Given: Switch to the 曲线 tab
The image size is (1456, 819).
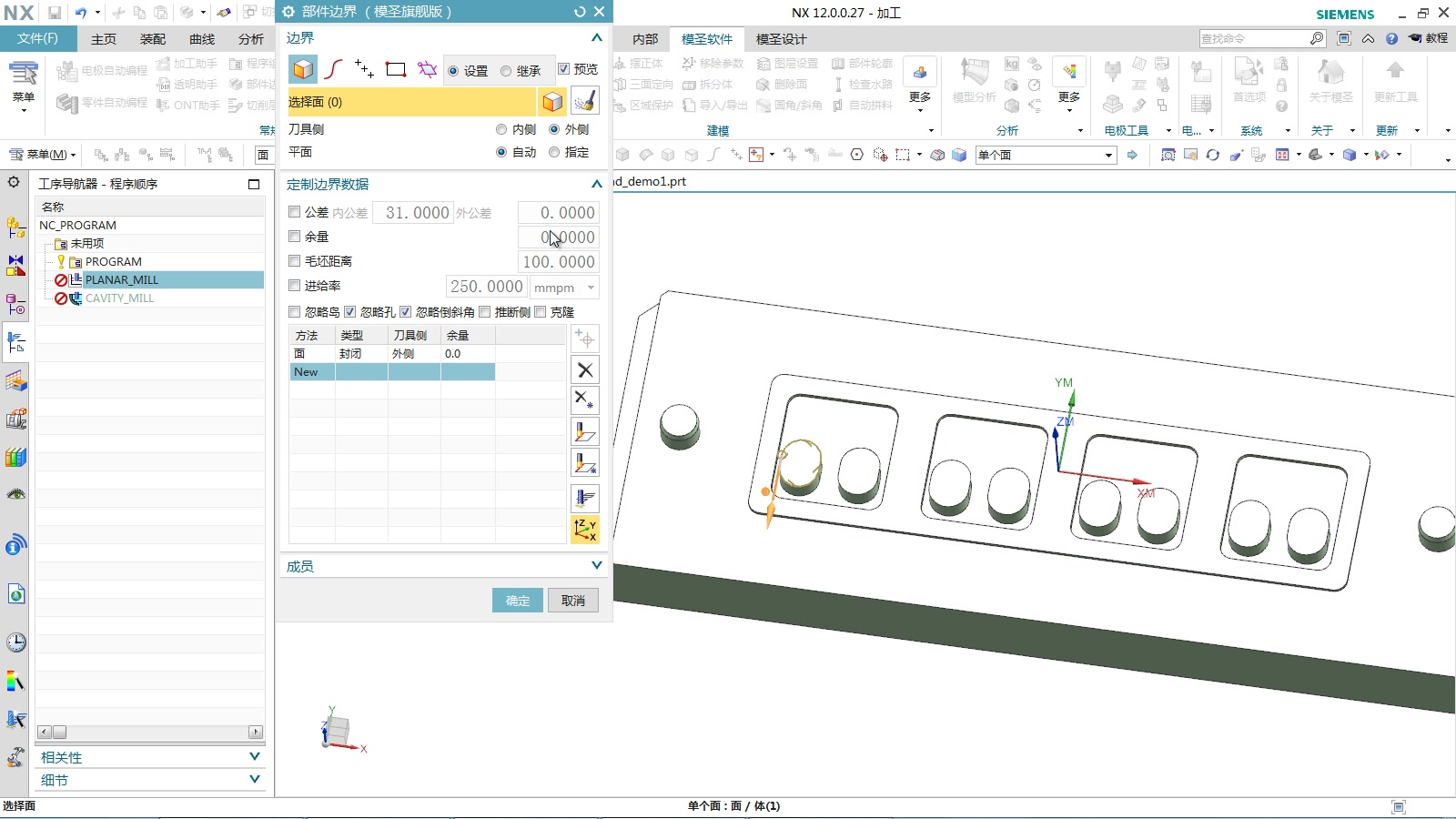Looking at the screenshot, I should (x=202, y=39).
